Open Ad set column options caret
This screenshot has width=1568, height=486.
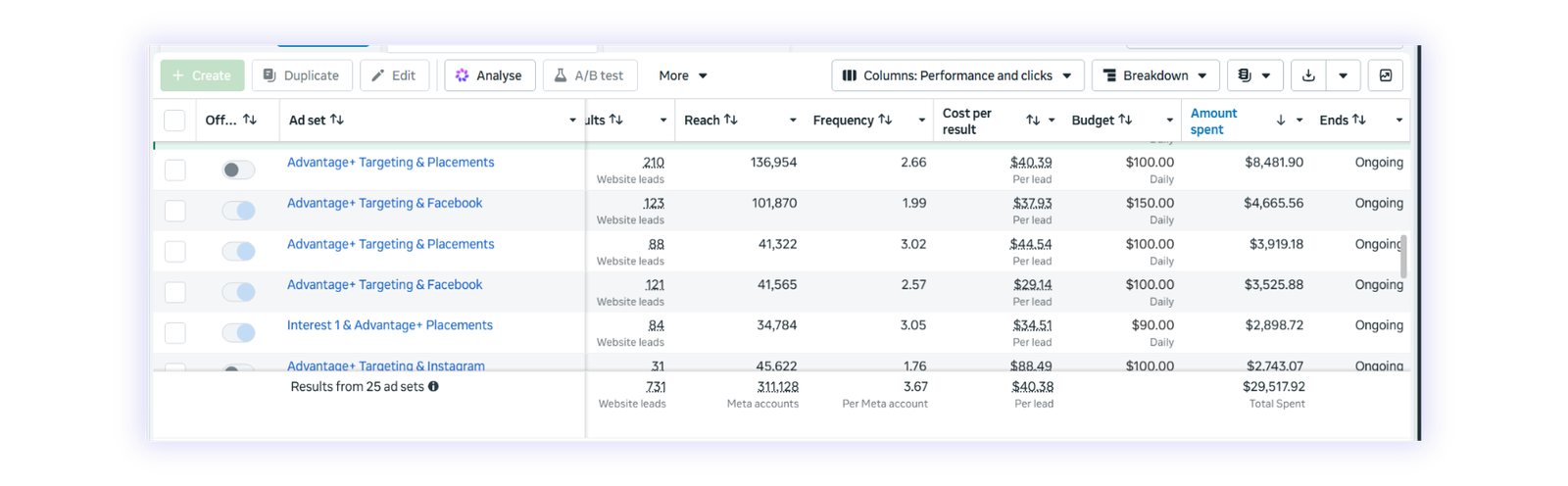572,121
